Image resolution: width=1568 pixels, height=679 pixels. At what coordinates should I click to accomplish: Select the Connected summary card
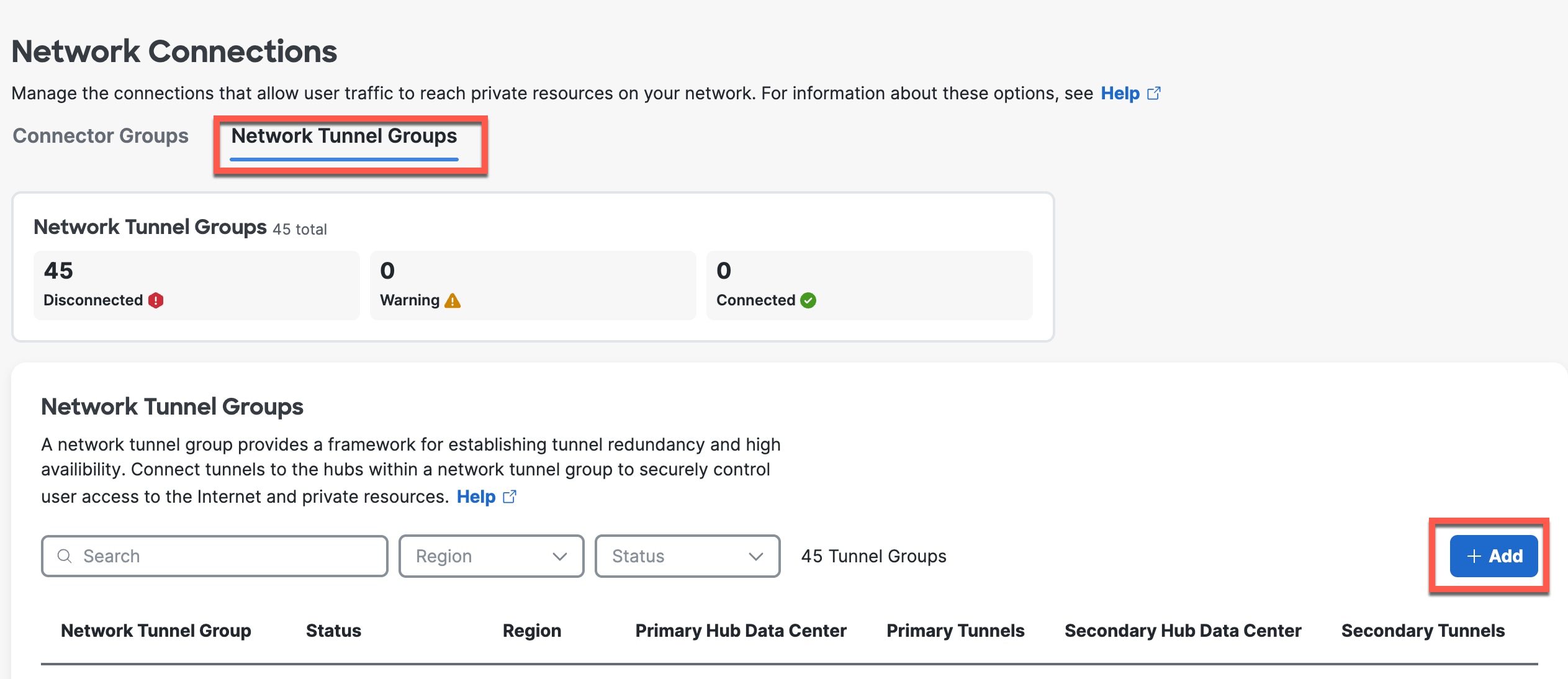point(868,284)
